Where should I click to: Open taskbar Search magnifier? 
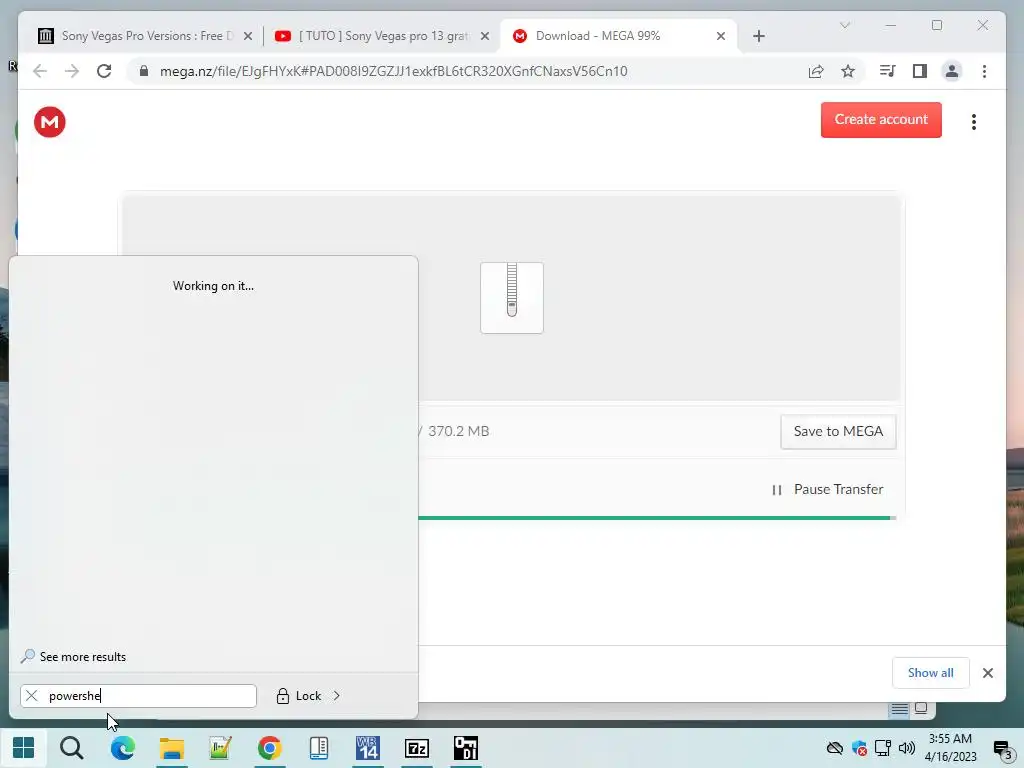tap(72, 748)
